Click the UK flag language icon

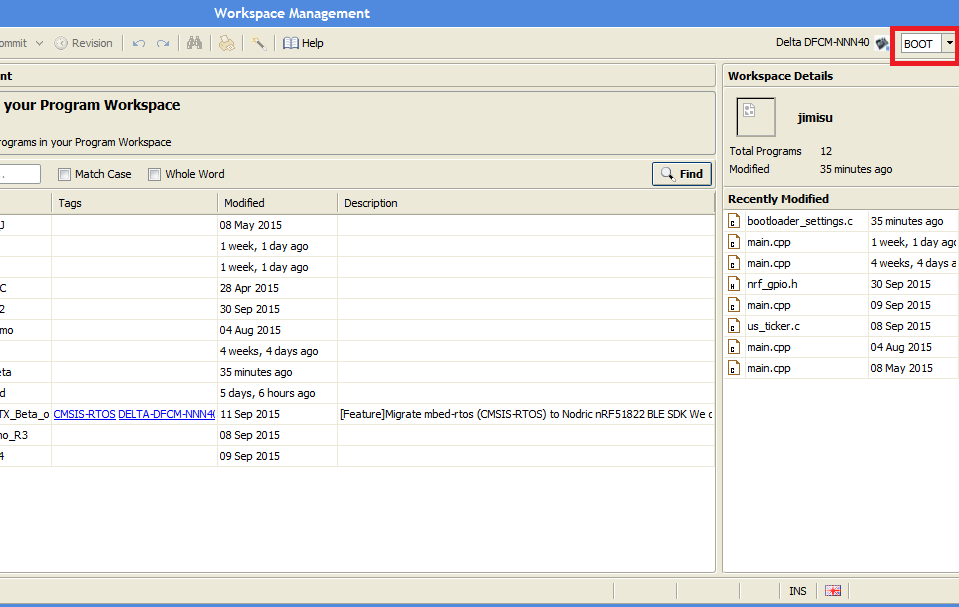pos(832,591)
